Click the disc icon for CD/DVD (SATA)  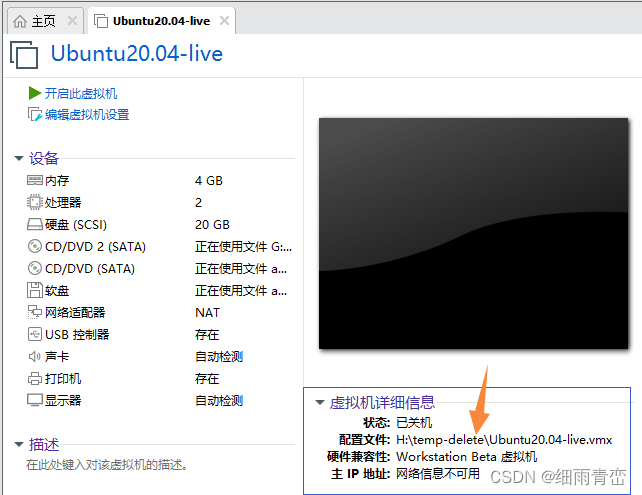coord(35,269)
